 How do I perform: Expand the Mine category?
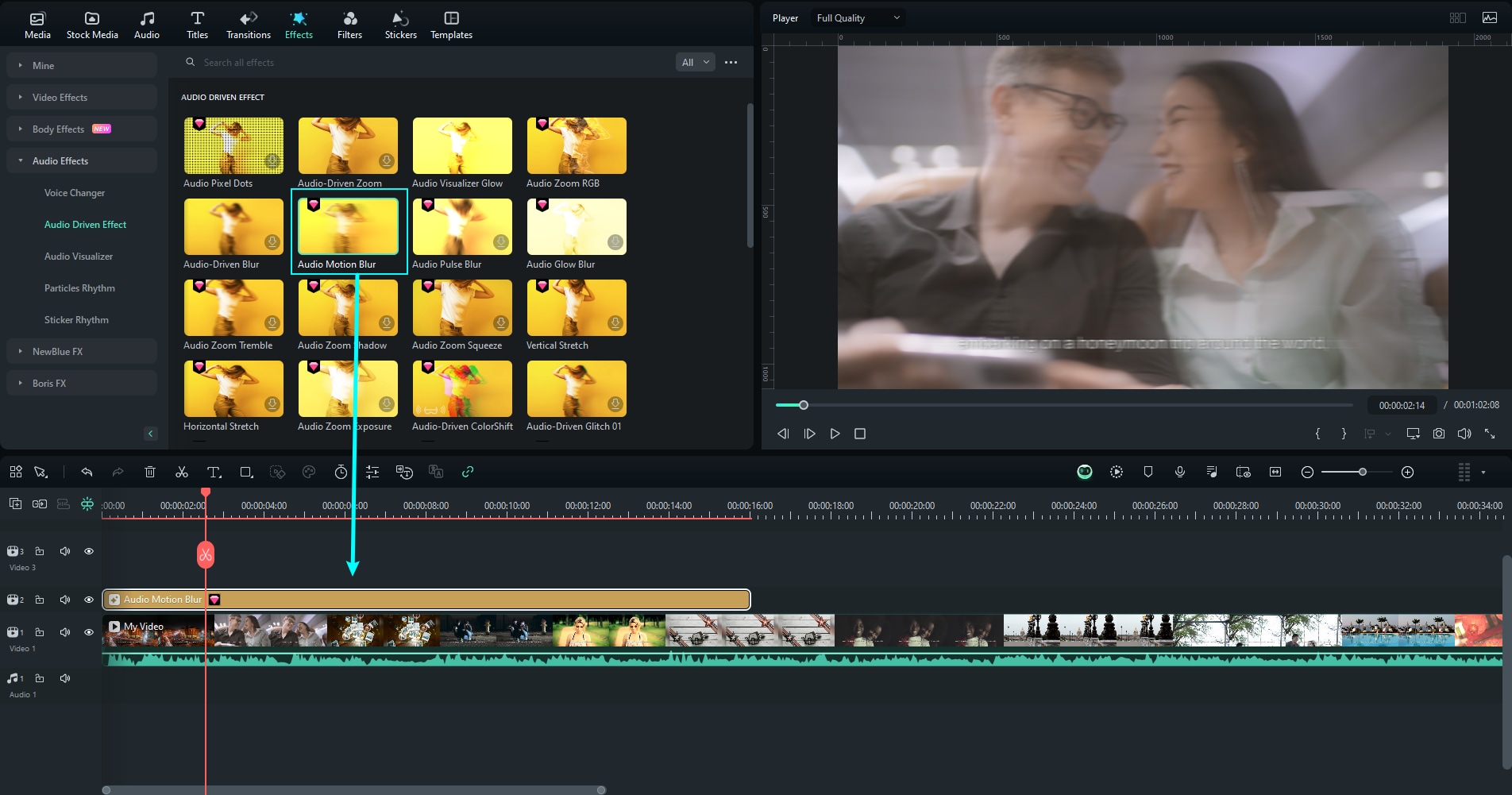[82, 65]
